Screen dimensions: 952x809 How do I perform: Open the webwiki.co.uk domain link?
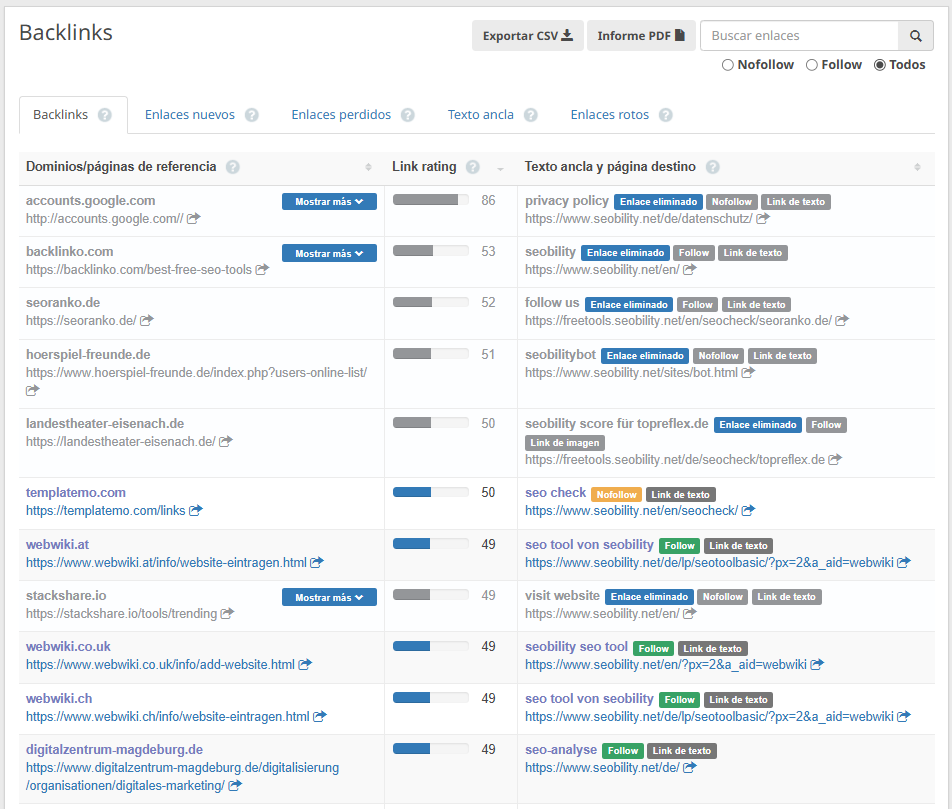[68, 646]
